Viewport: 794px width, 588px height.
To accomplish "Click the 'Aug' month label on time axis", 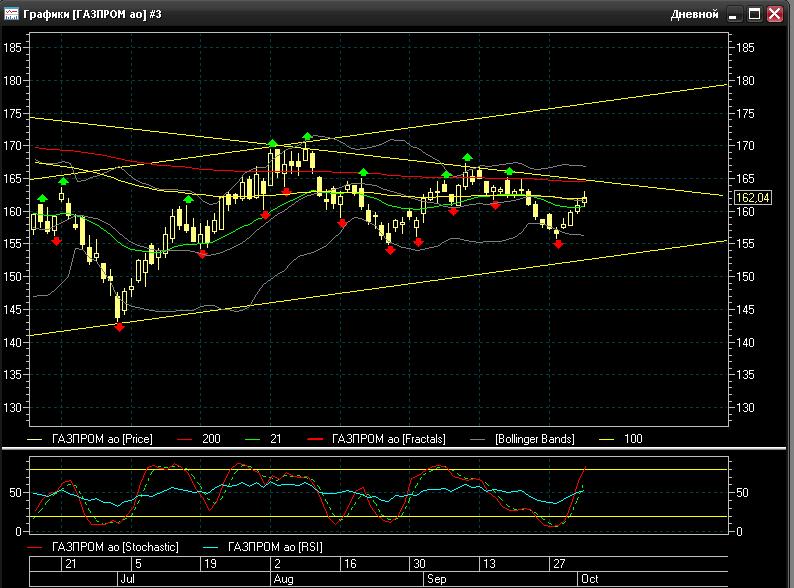I will pyautogui.click(x=284, y=579).
